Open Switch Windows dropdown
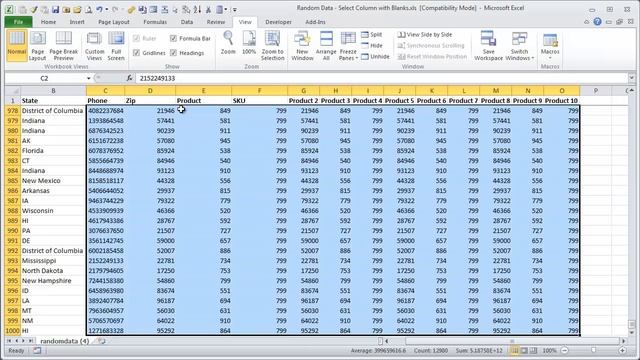The width and height of the screenshot is (640, 360). tap(520, 45)
